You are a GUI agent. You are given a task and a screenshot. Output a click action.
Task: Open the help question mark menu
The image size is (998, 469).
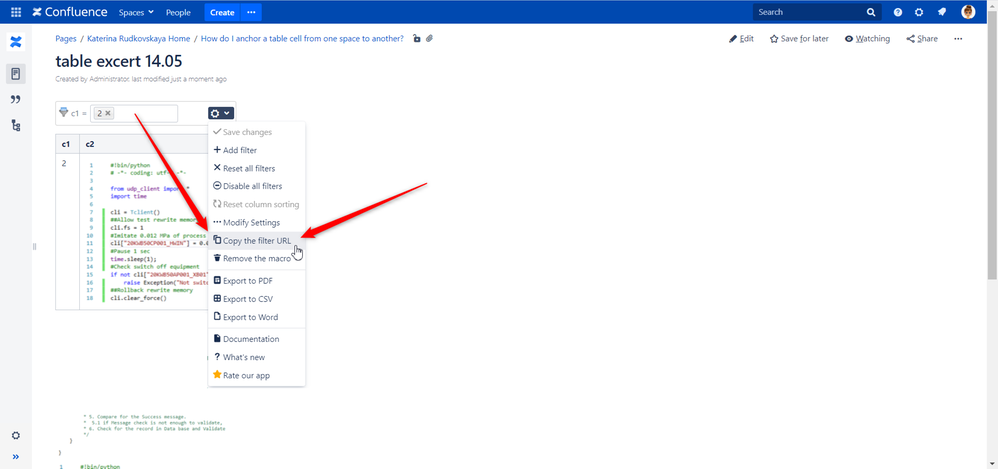898,12
